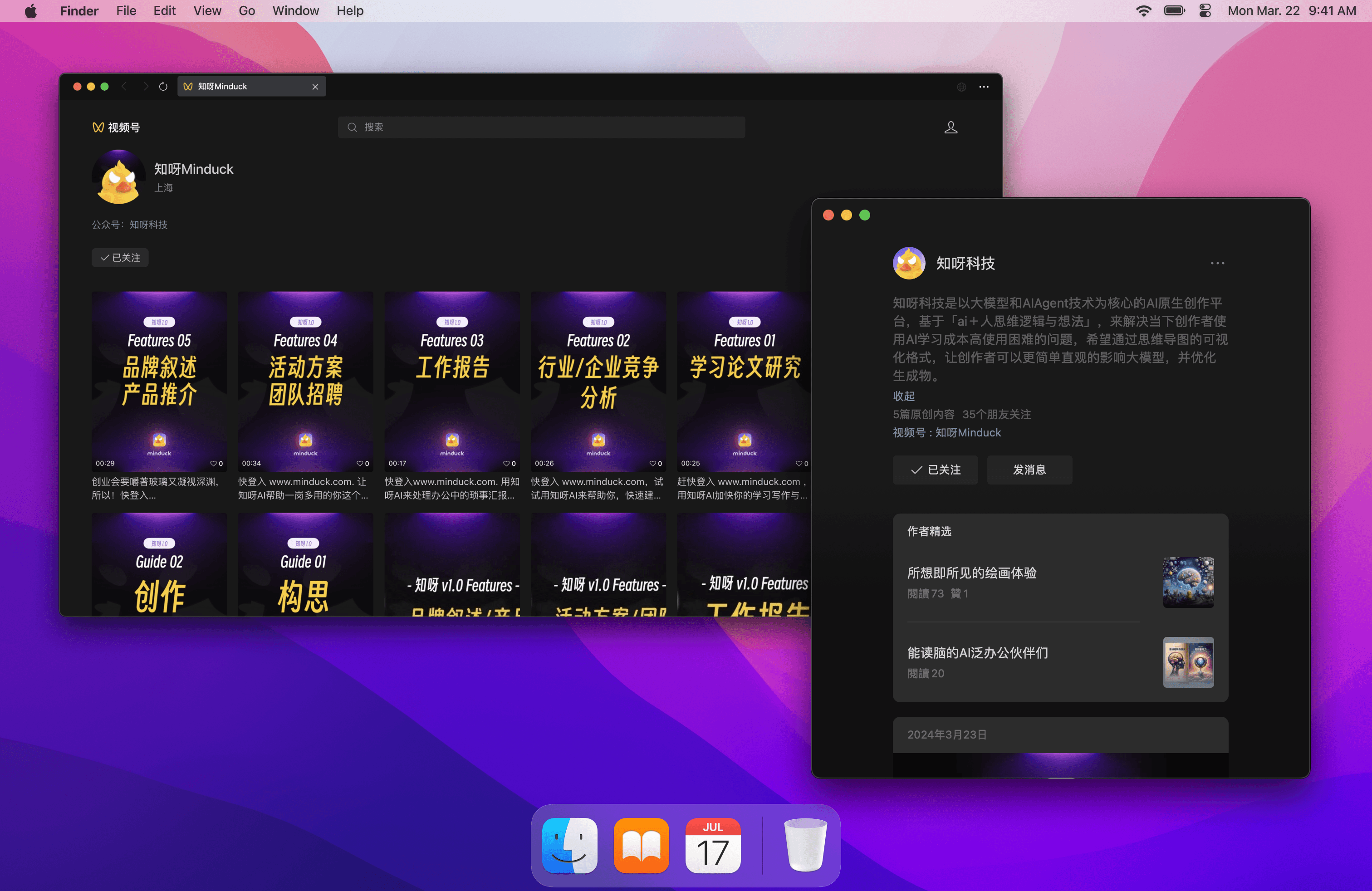1372x891 pixels.
Task: Click the menu bar date and time
Action: 1292,11
